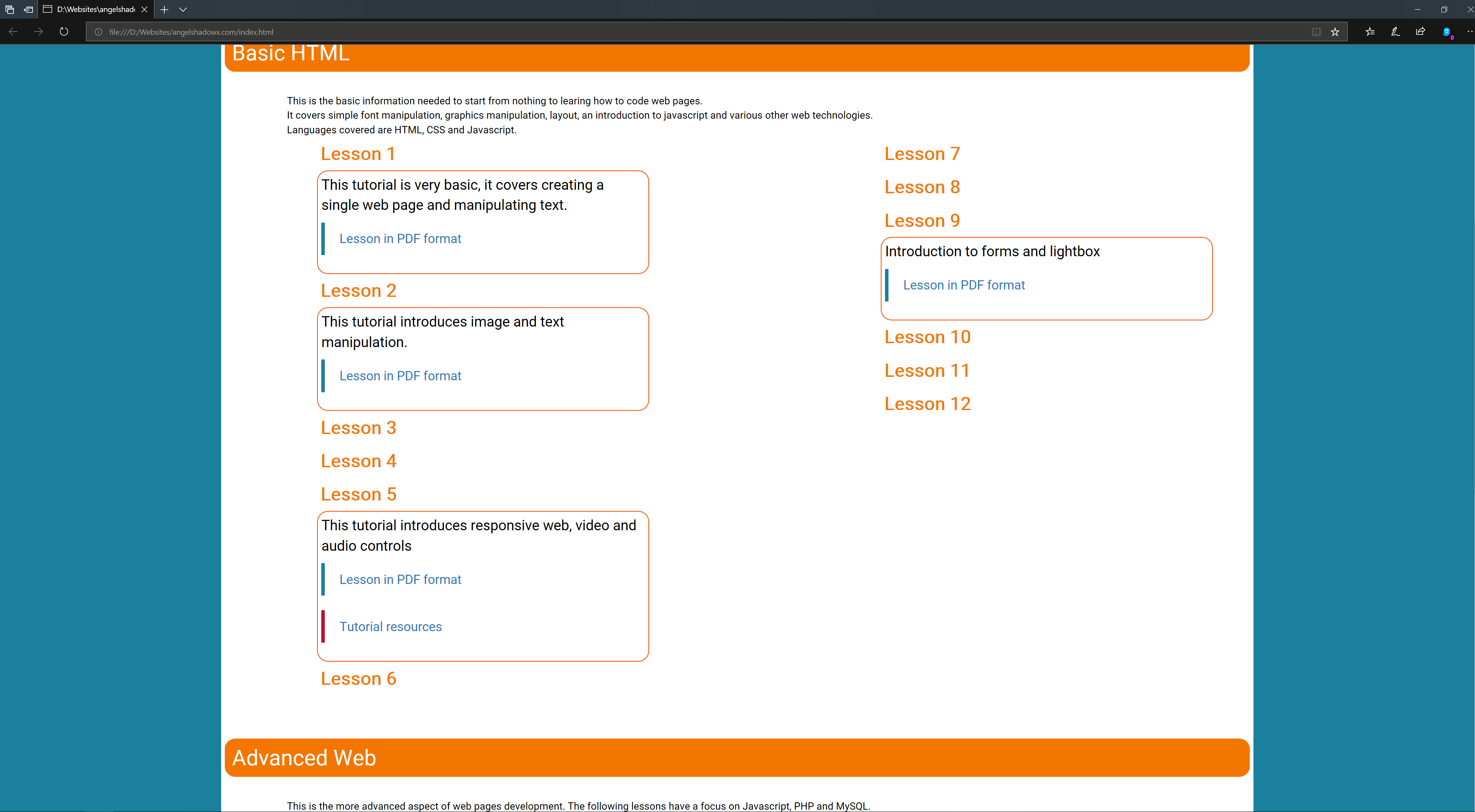This screenshot has height=812, width=1475.
Task: Expand the Lesson 3 section
Action: point(358,428)
